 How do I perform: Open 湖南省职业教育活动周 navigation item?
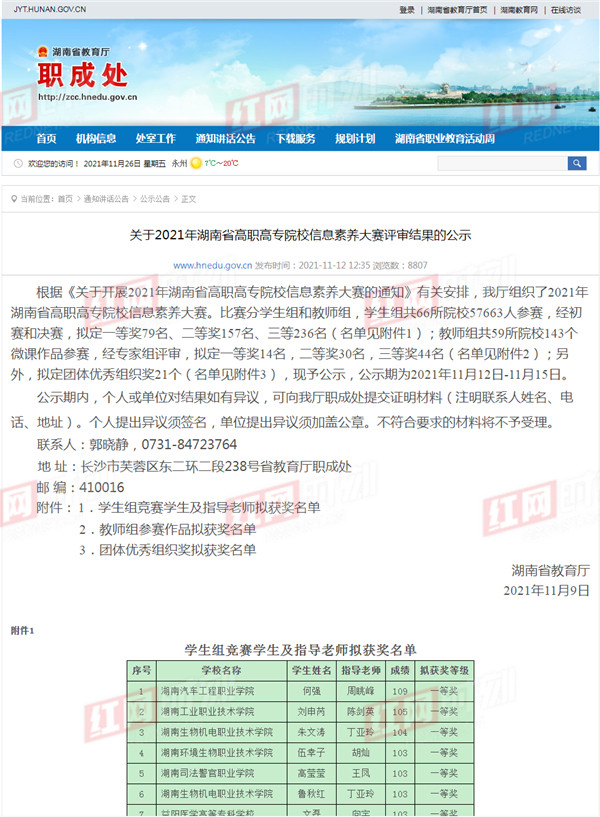pos(445,139)
